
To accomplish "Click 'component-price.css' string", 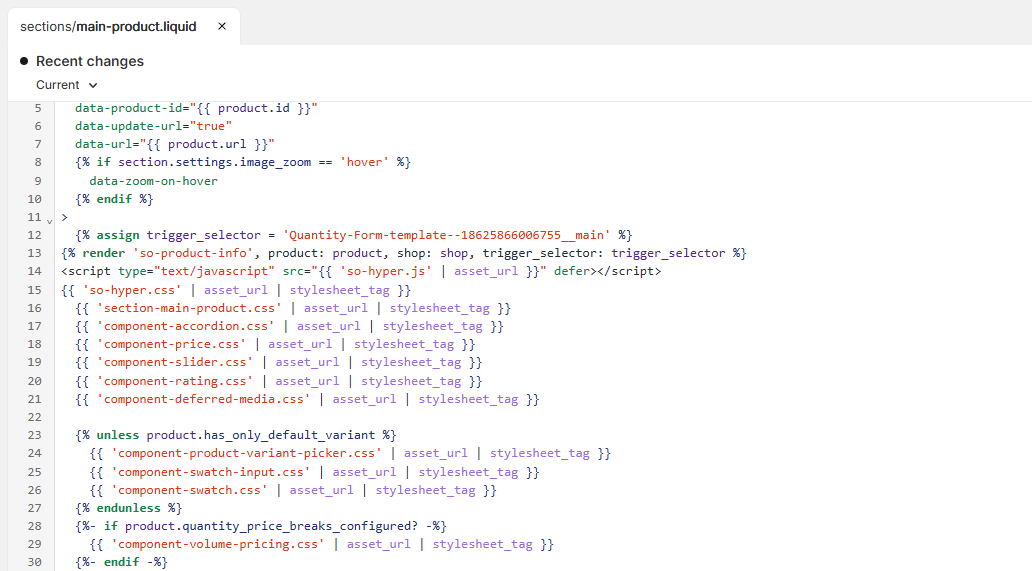I will pos(171,344).
